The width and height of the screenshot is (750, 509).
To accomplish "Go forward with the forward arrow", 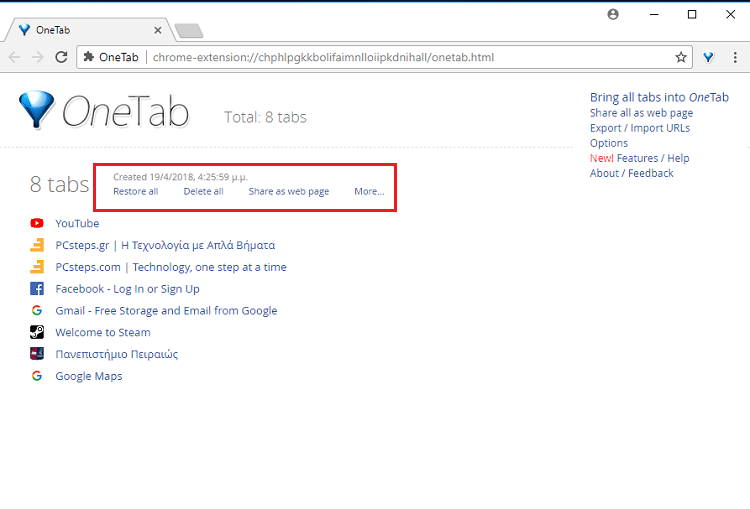I will click(38, 57).
